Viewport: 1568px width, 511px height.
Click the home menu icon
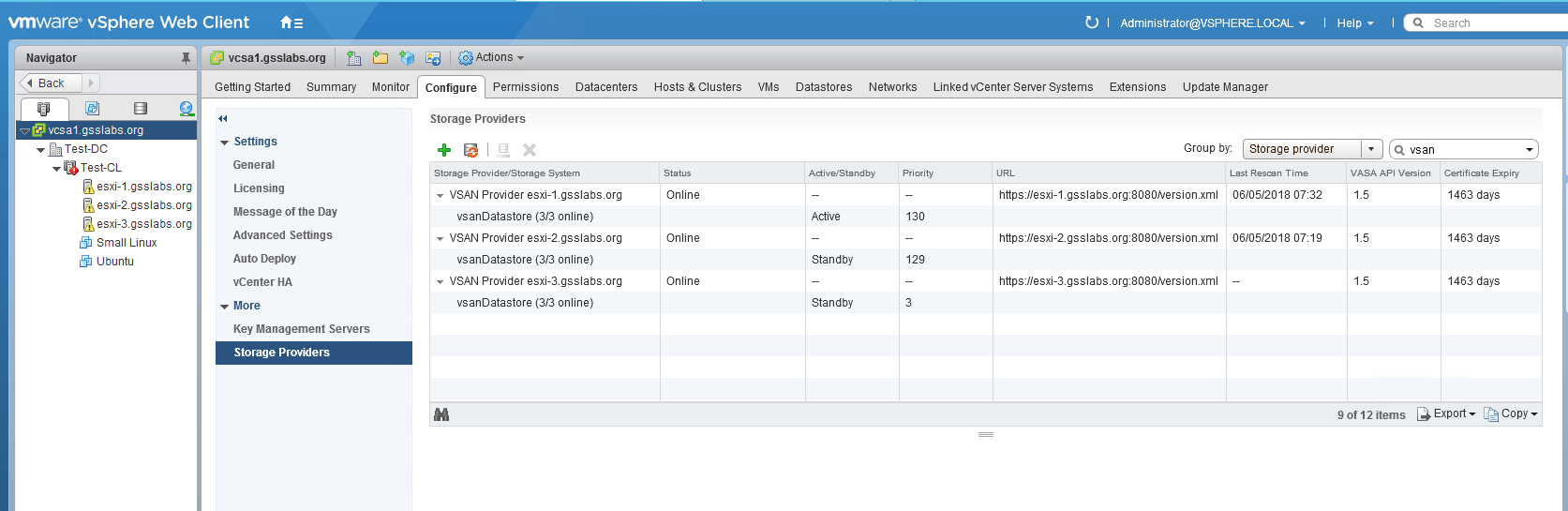pos(291,23)
